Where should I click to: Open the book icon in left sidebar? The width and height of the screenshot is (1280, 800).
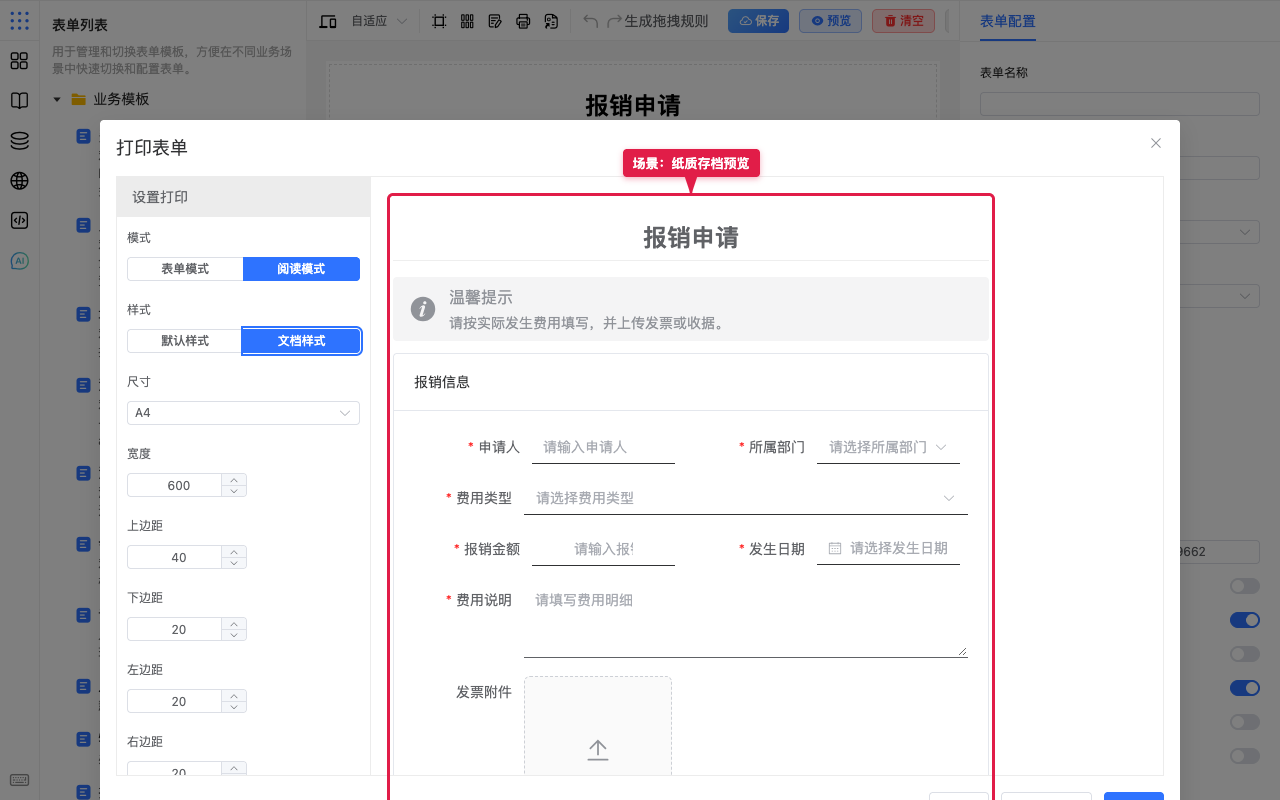coord(19,101)
